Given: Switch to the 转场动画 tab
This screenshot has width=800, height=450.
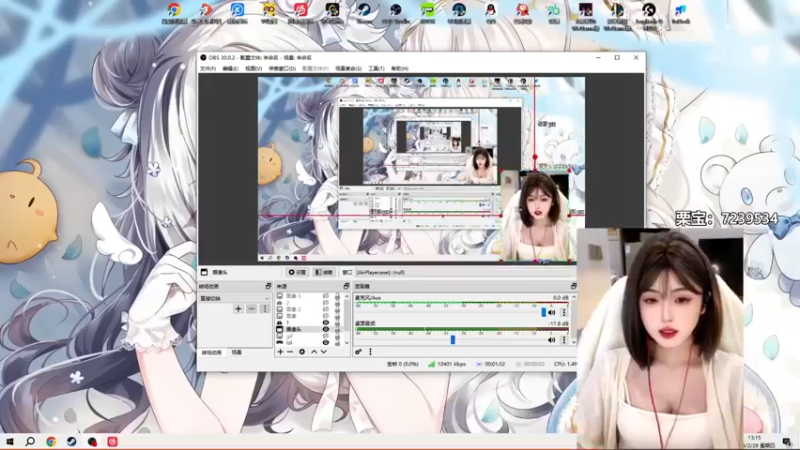Looking at the screenshot, I should [211, 353].
